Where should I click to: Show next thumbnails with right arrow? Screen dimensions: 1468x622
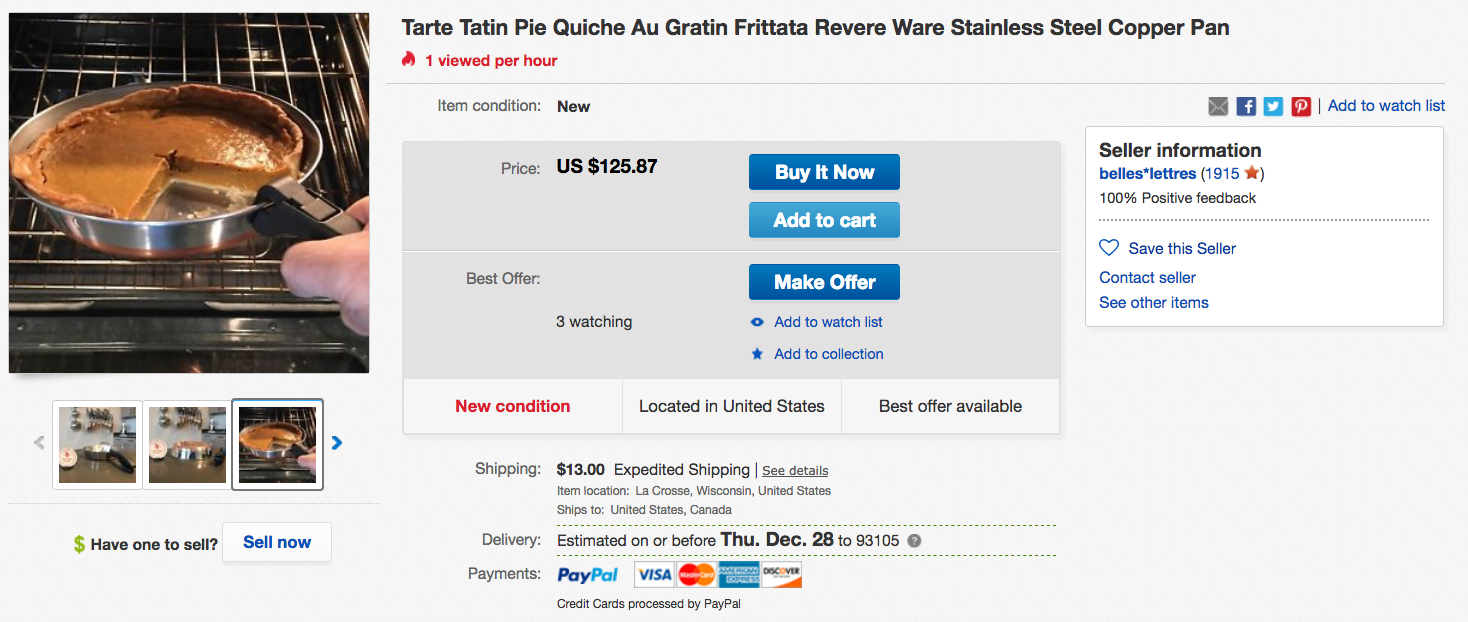pyautogui.click(x=337, y=443)
